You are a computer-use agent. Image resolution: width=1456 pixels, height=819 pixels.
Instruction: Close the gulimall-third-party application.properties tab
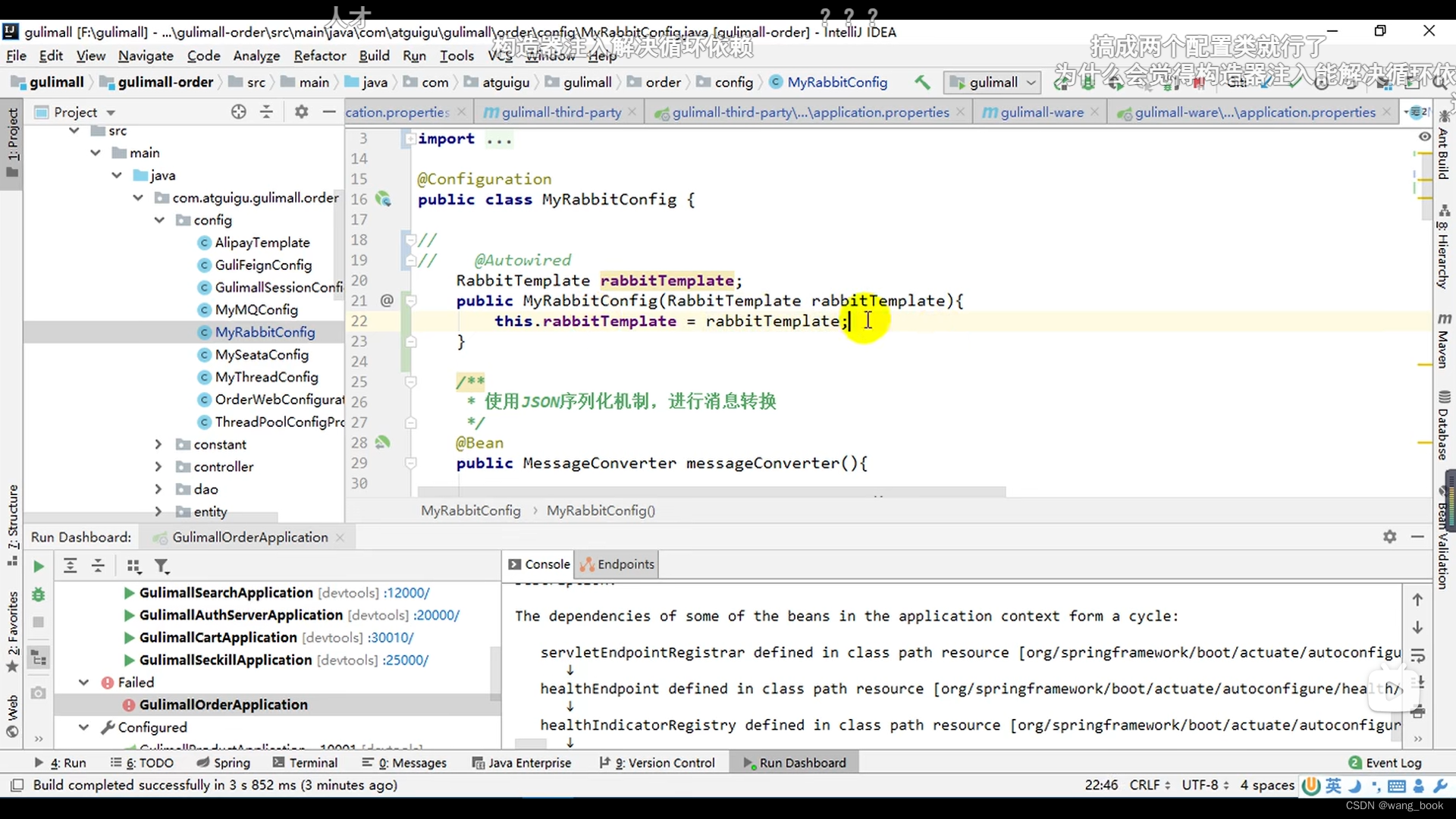tap(960, 112)
